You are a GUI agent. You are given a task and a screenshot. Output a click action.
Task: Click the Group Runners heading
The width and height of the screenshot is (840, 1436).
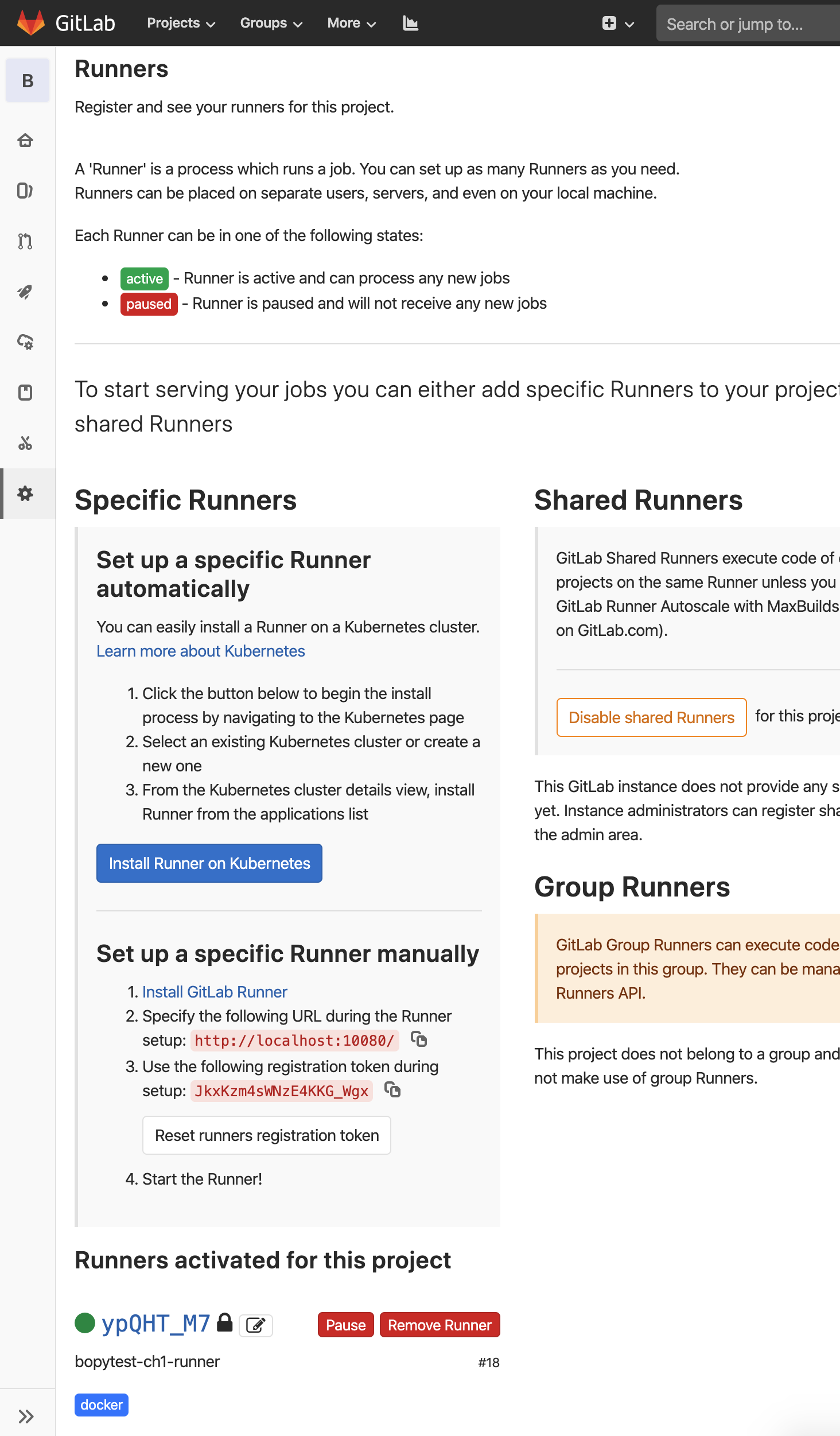pyautogui.click(x=632, y=887)
